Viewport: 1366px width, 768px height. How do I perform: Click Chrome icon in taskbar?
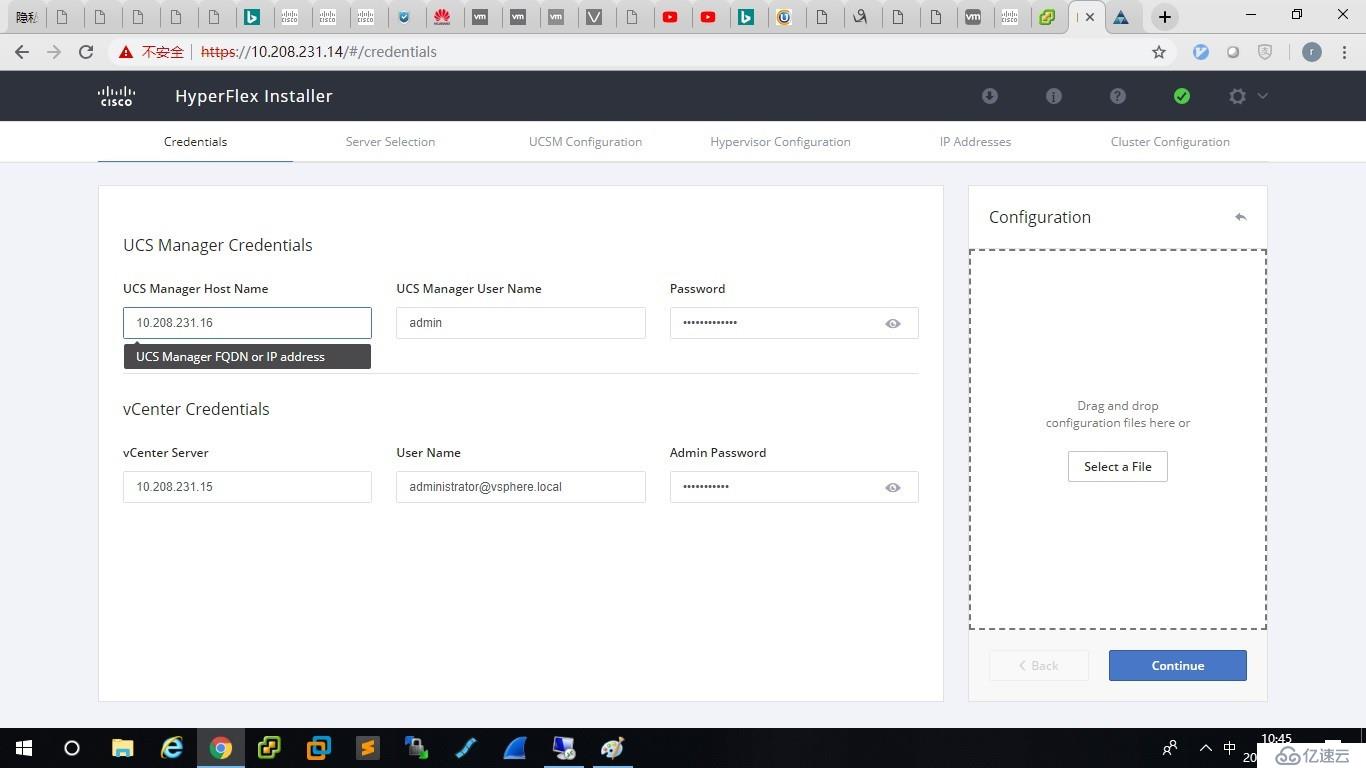coord(221,748)
